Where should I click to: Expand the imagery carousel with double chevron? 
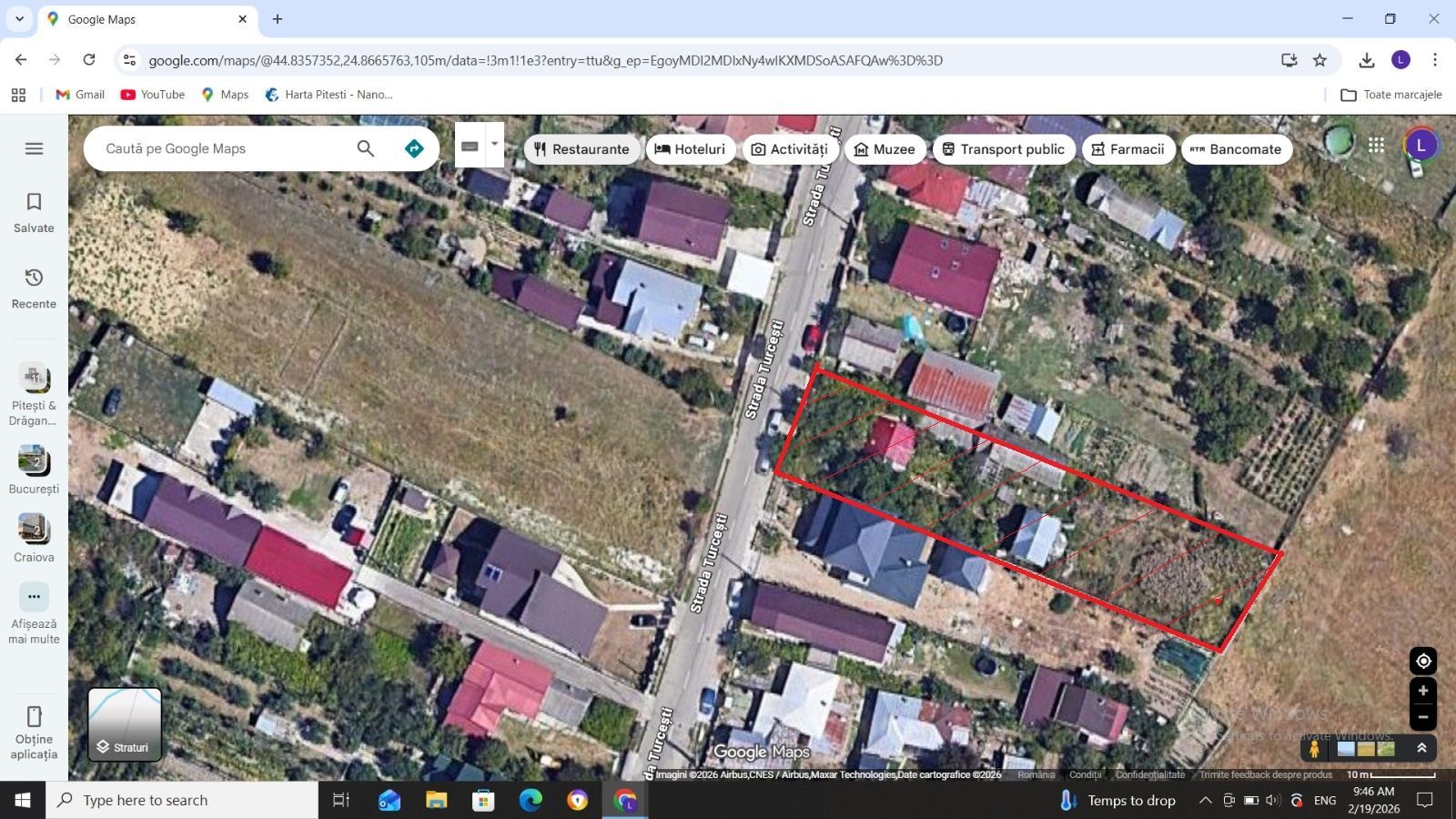(1421, 748)
